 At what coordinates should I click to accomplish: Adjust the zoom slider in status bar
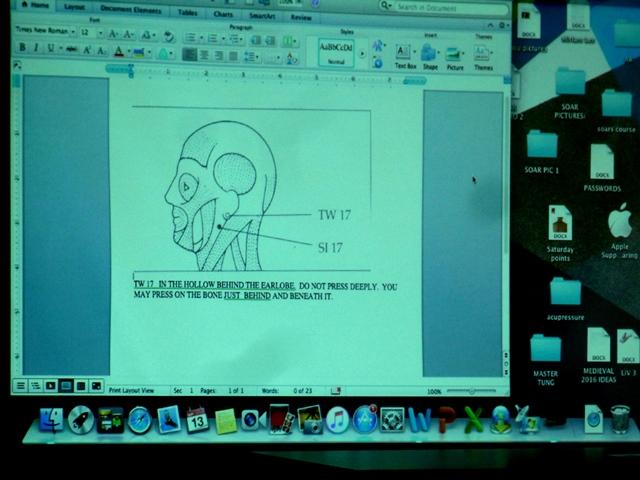tap(470, 391)
